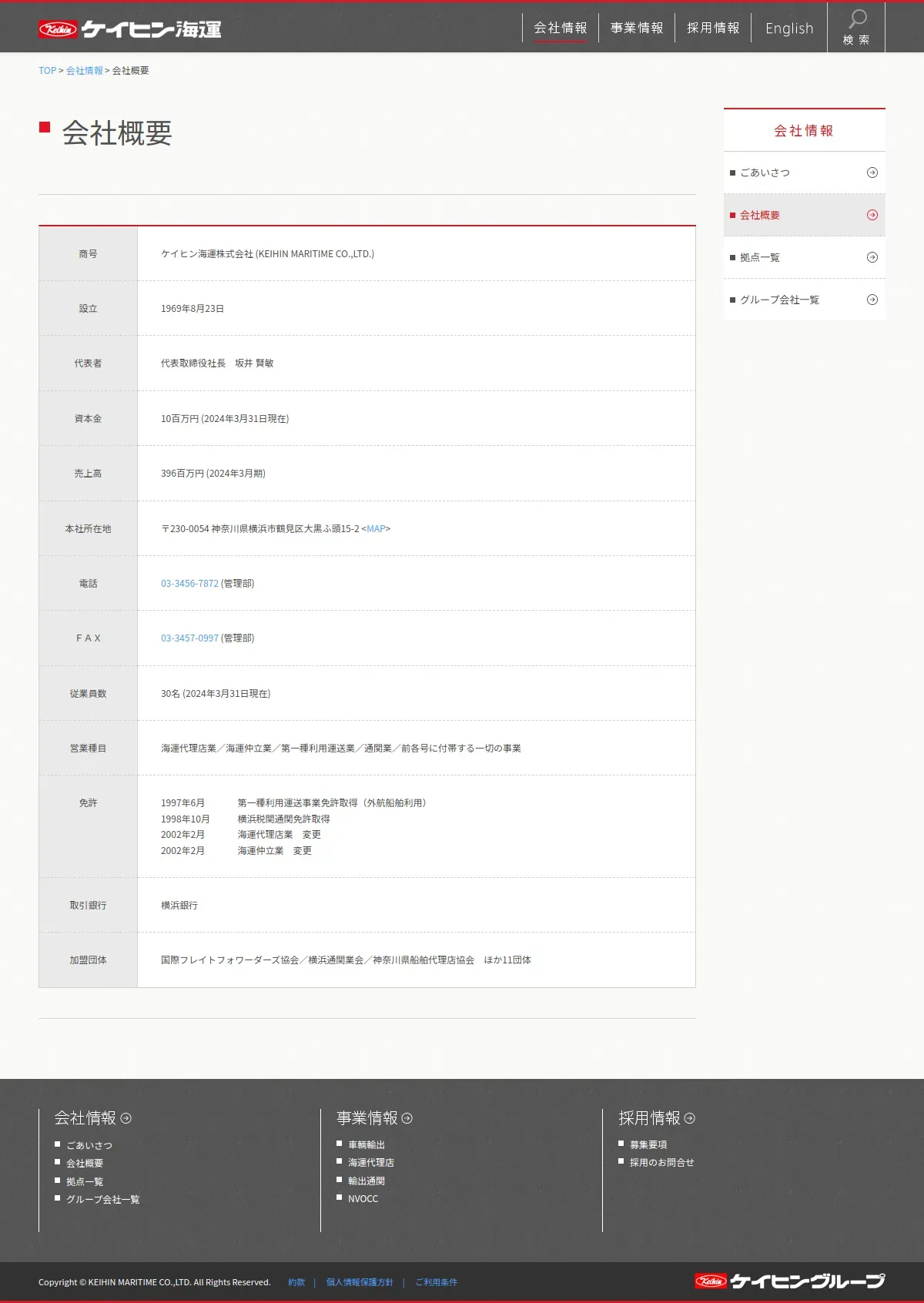This screenshot has height=1303, width=924.
Task: Click circle arrow next to footer 事業情報
Action: pos(407,1118)
